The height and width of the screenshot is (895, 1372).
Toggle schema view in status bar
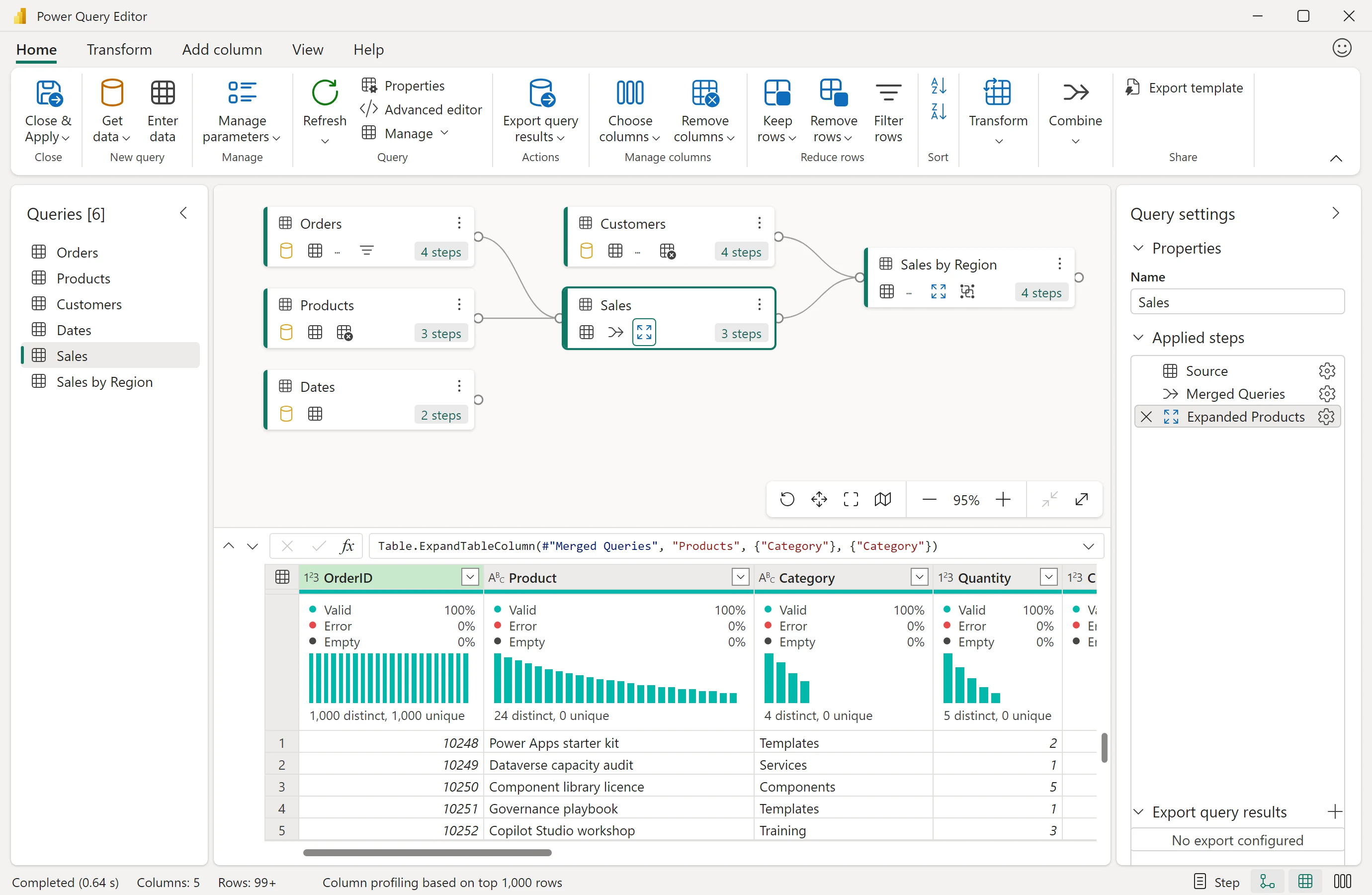point(1343,882)
